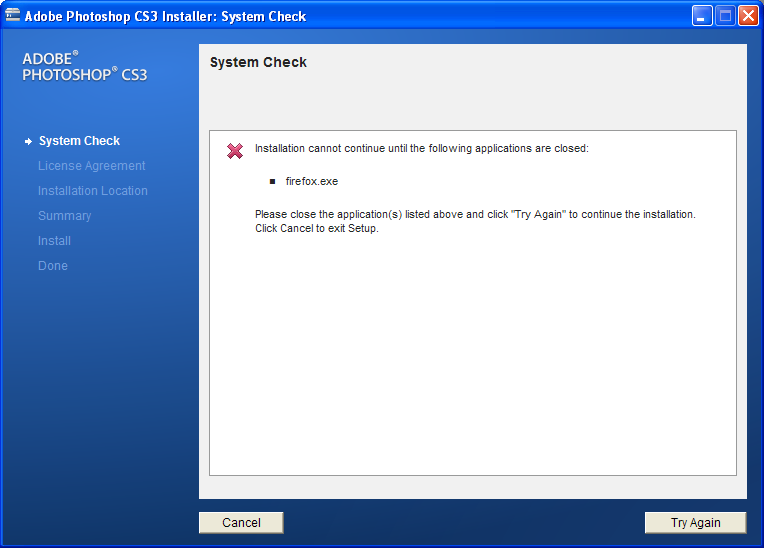Viewport: 764px width, 548px height.
Task: Click the 'Installation cannot continue' message
Action: coord(421,149)
